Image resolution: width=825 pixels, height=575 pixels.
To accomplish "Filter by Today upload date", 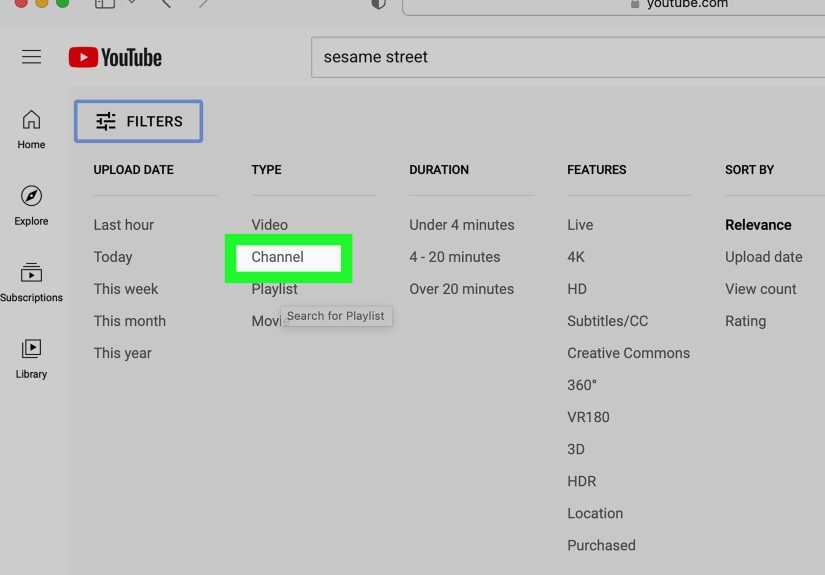I will [x=113, y=257].
